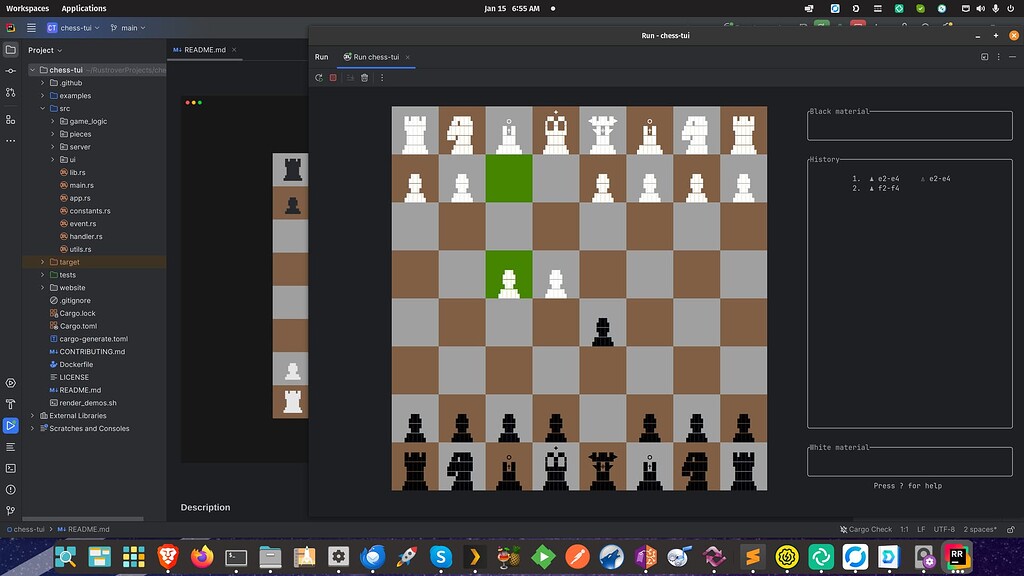Change file encoding via UTF-8 button
The width and height of the screenshot is (1024, 576).
point(945,529)
